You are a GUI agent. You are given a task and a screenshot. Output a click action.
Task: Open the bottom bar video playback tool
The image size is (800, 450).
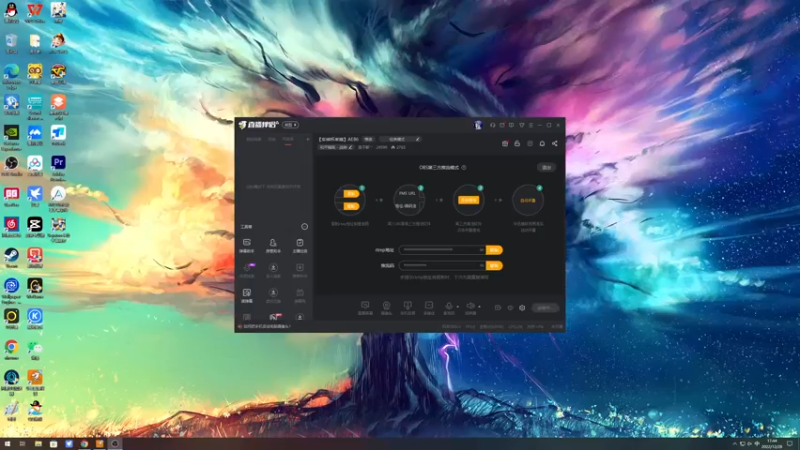[429, 308]
